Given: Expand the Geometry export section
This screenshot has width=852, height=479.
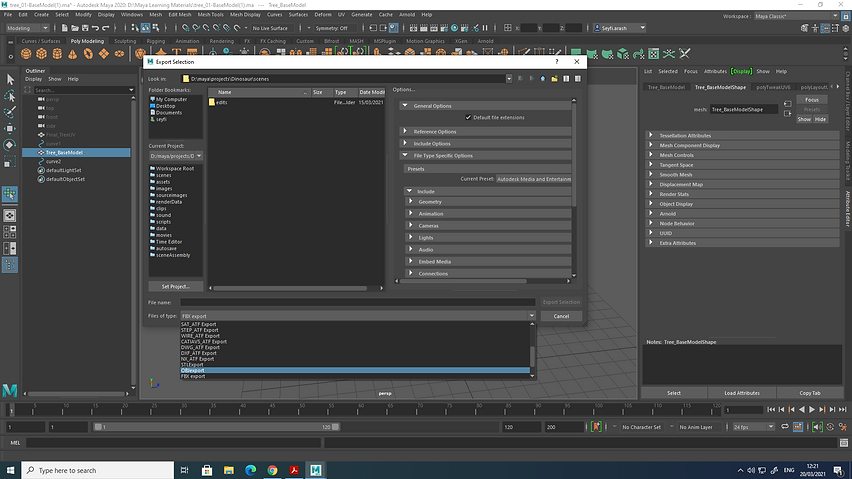Looking at the screenshot, I should coord(411,201).
